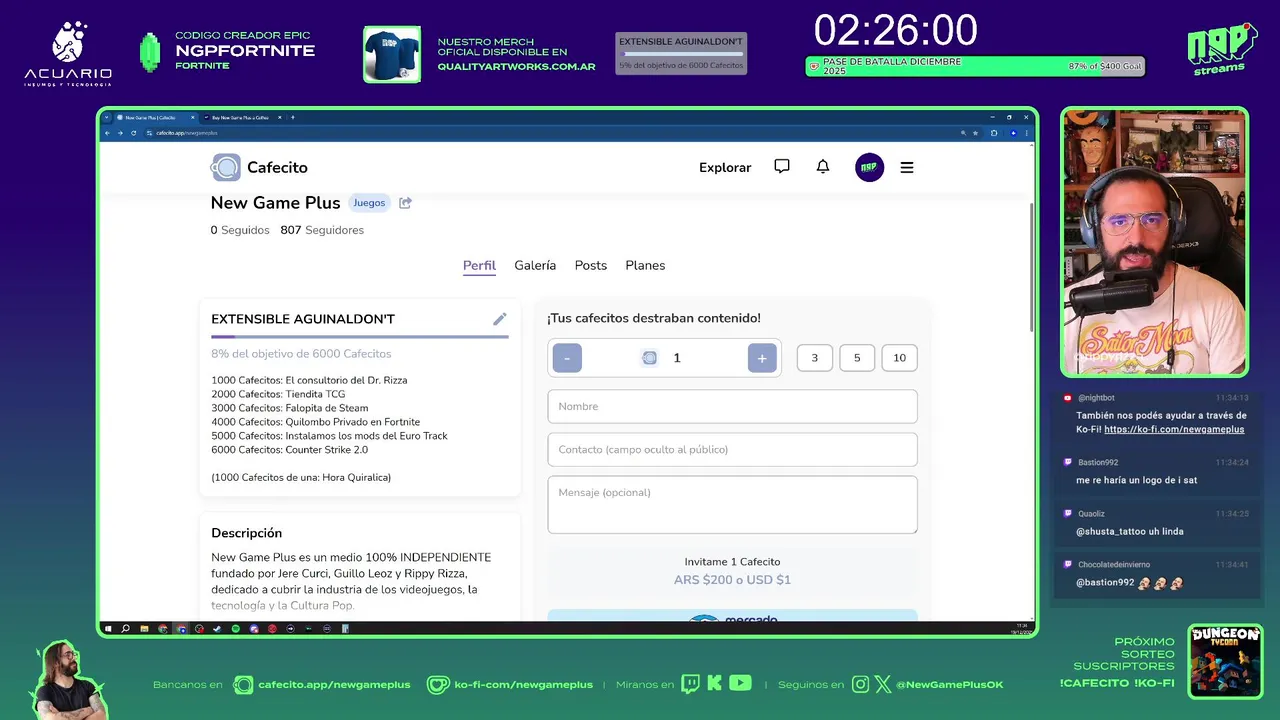Open Steam from the taskbar
The image size is (1280, 720).
pos(217,629)
